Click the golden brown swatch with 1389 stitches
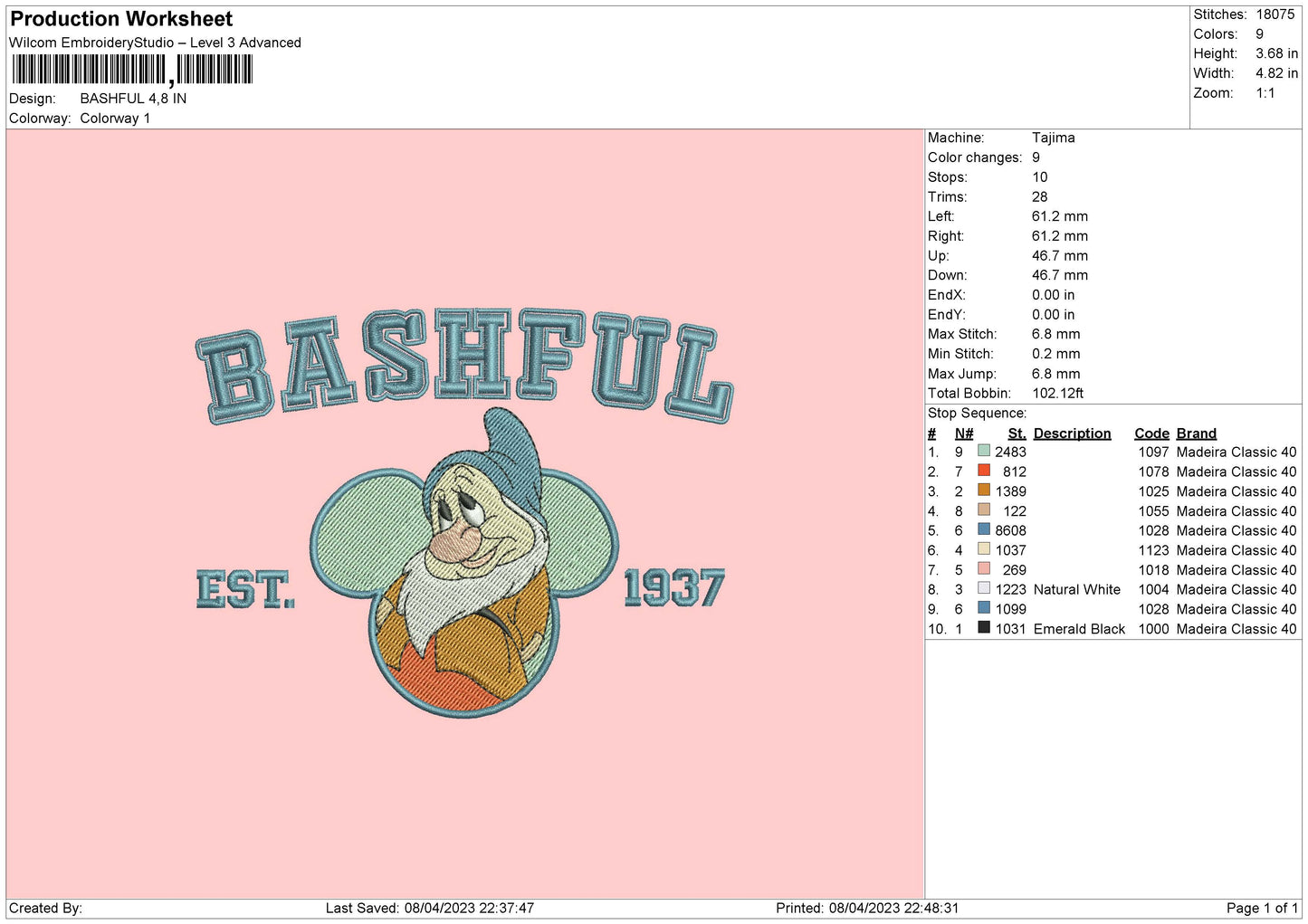The width and height of the screenshot is (1308, 924). click(983, 491)
